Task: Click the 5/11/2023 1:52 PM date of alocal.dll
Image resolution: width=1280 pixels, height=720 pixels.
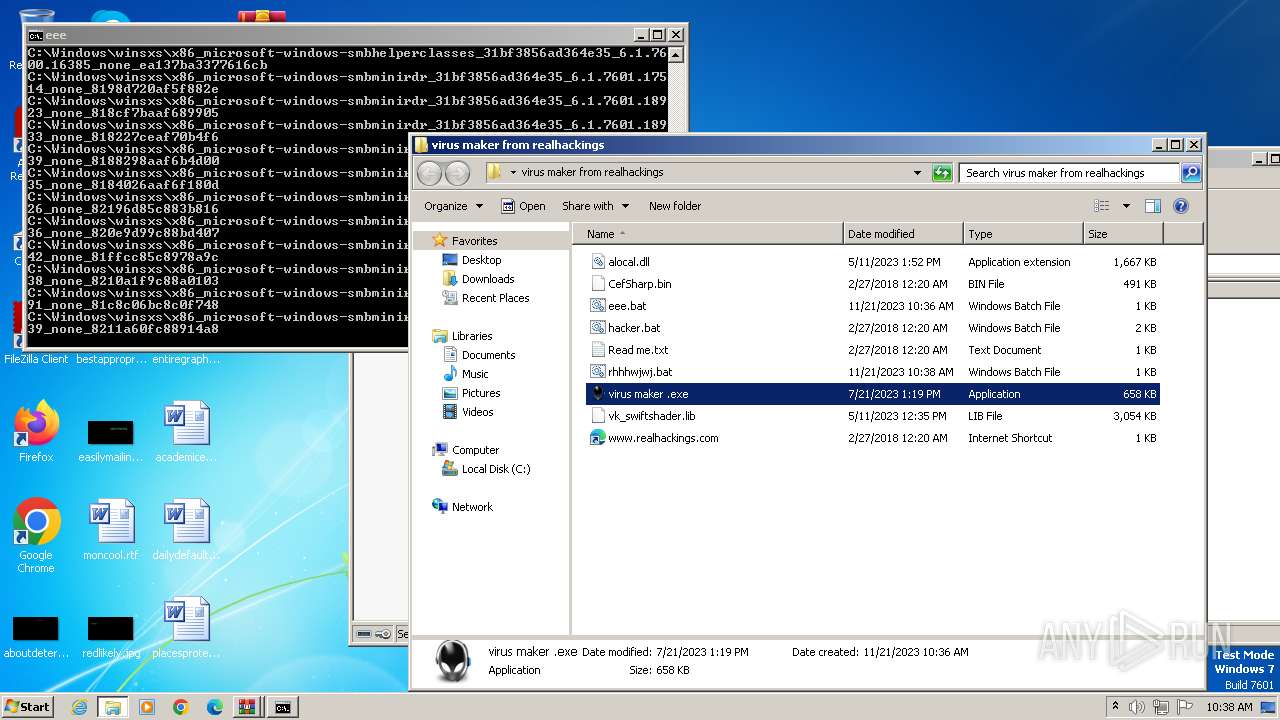Action: (x=894, y=262)
